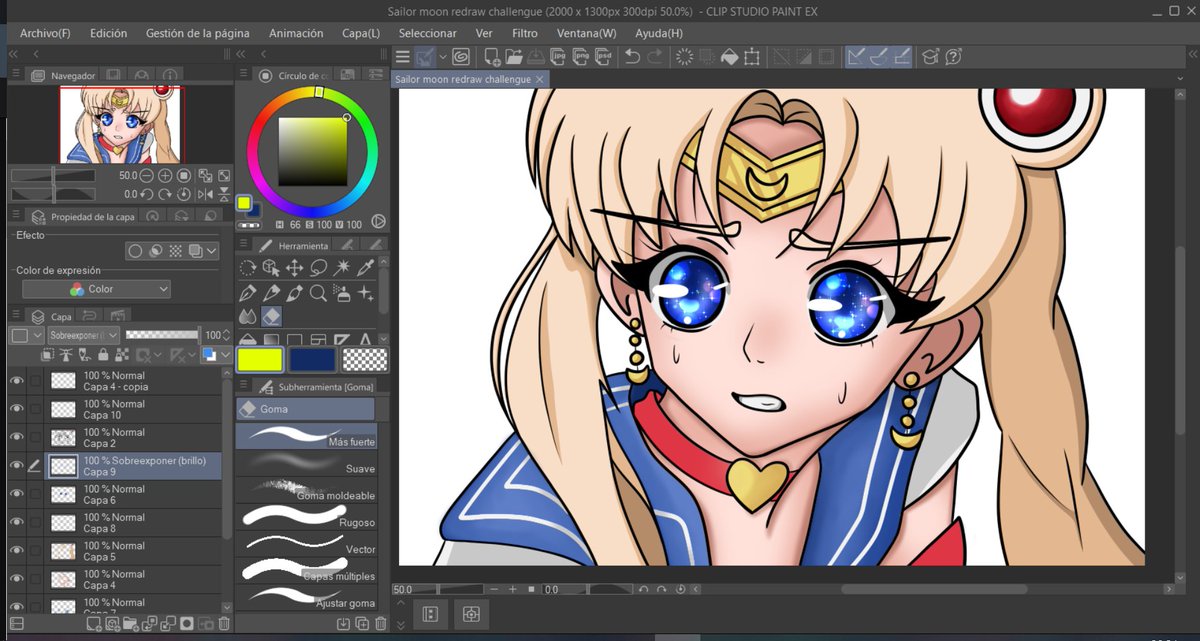Click the Redo arrow in command bar
Screen dimensions: 1200x641
pyautogui.click(x=654, y=57)
